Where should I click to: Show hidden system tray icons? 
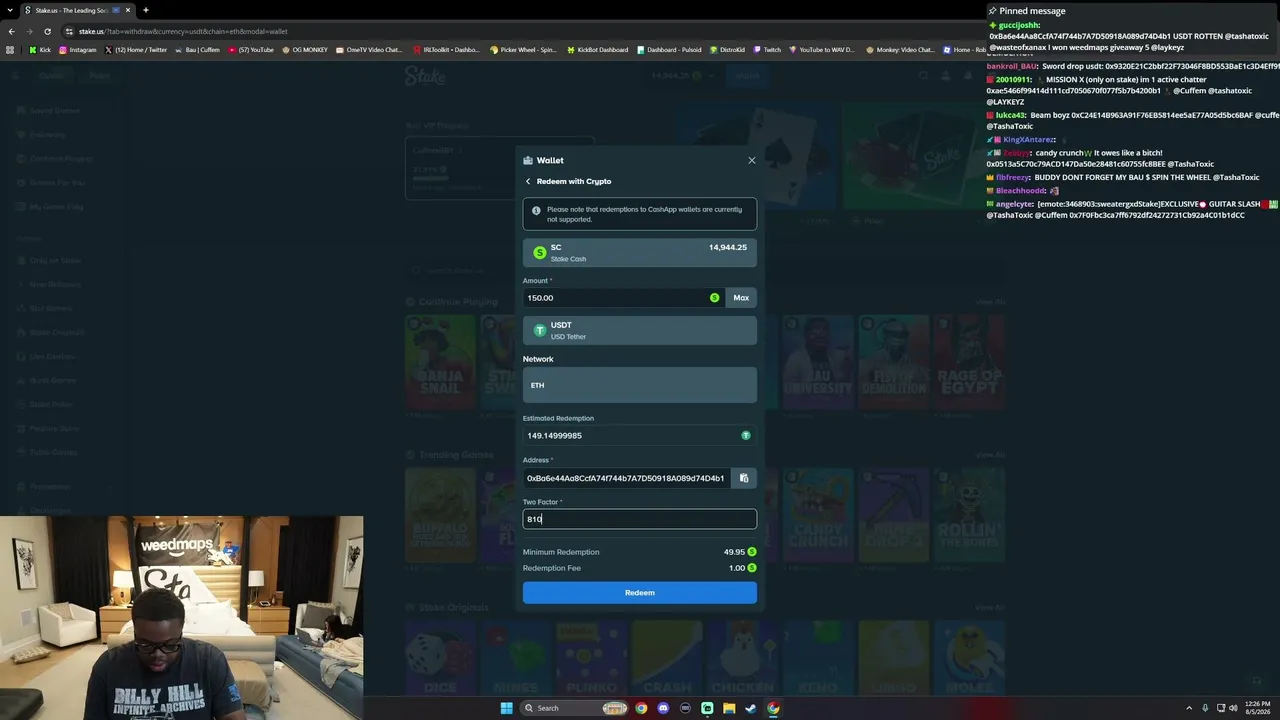pyautogui.click(x=1189, y=708)
